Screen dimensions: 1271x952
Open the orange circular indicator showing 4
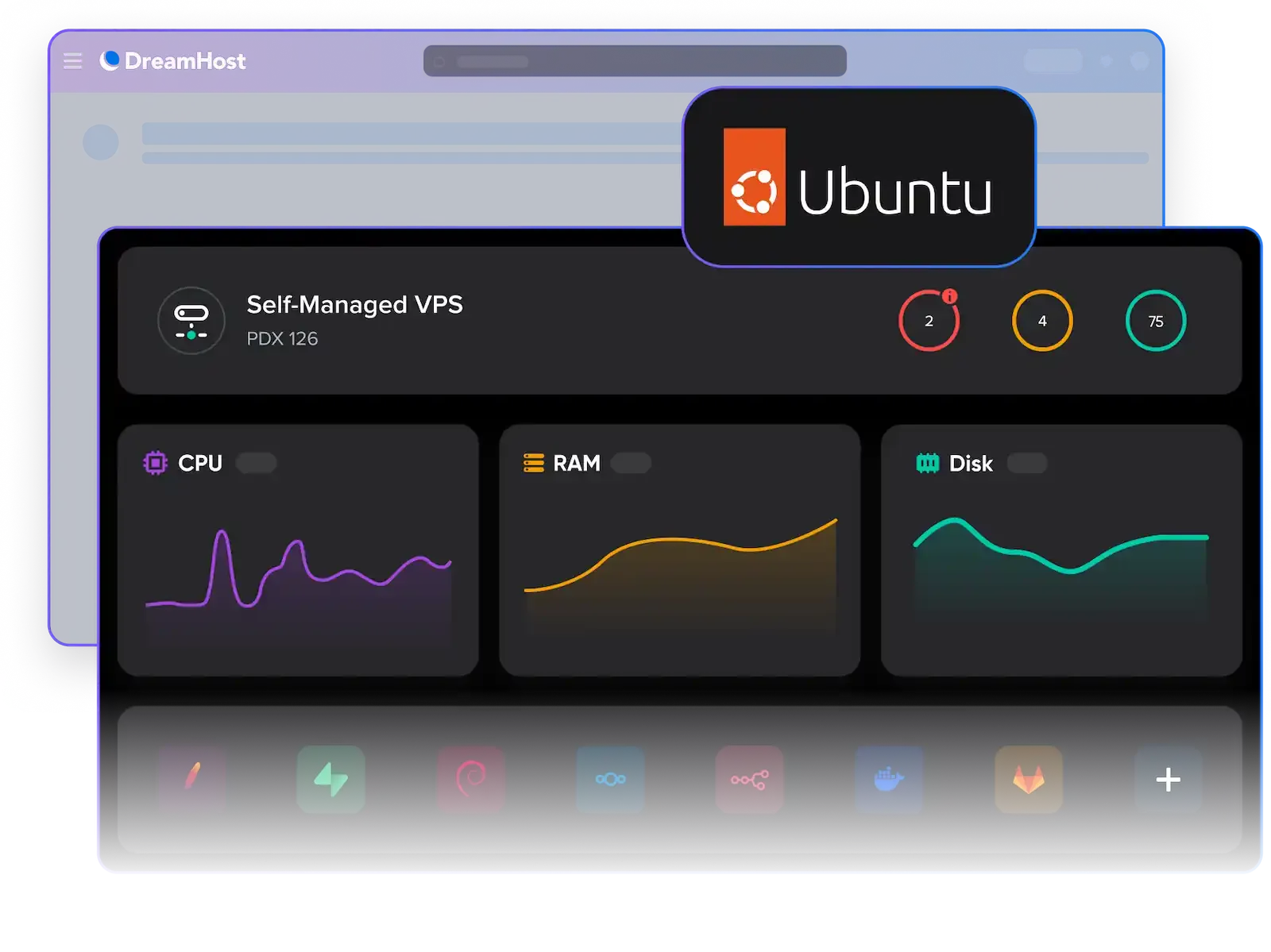coord(1042,321)
